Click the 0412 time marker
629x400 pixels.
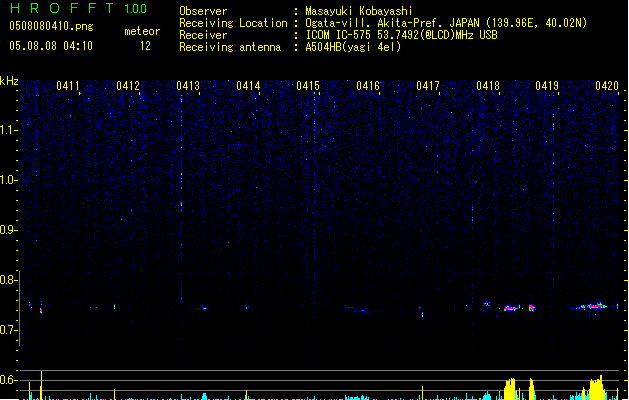click(128, 86)
